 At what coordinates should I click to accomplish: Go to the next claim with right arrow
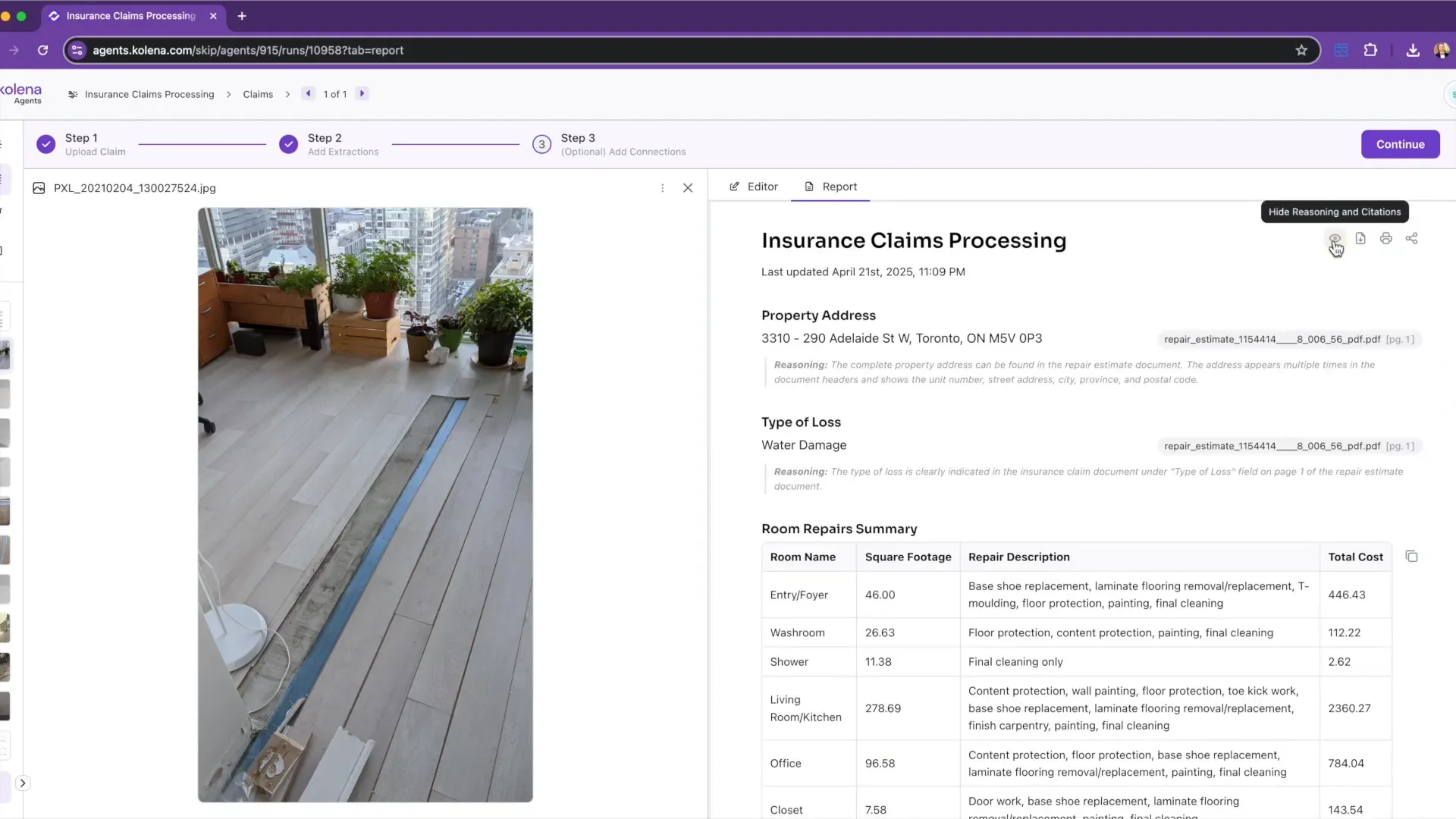362,93
